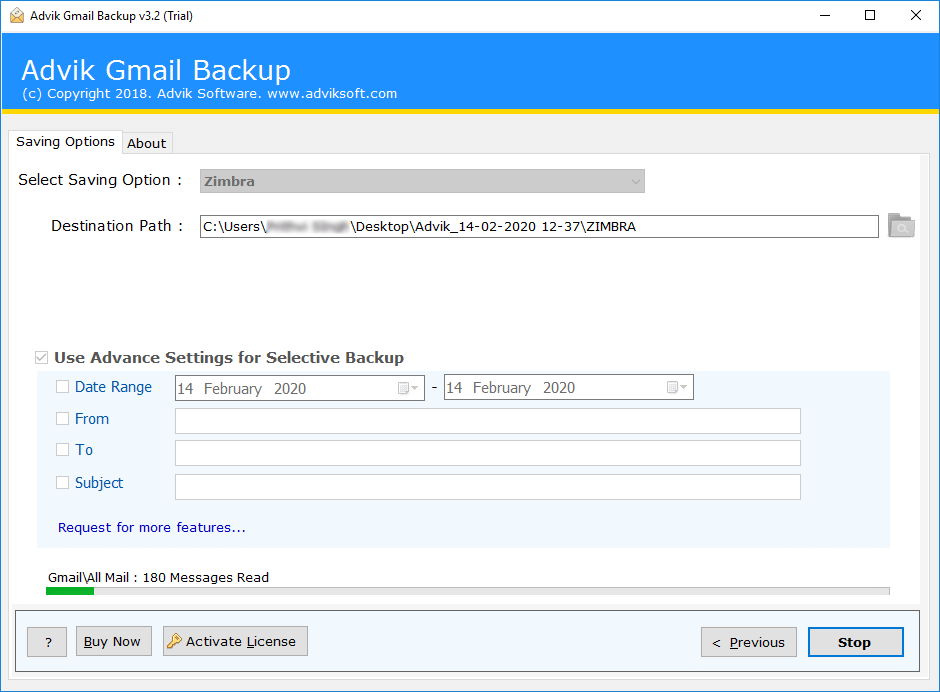Click the Buy Now button
940x692 pixels.
(113, 642)
